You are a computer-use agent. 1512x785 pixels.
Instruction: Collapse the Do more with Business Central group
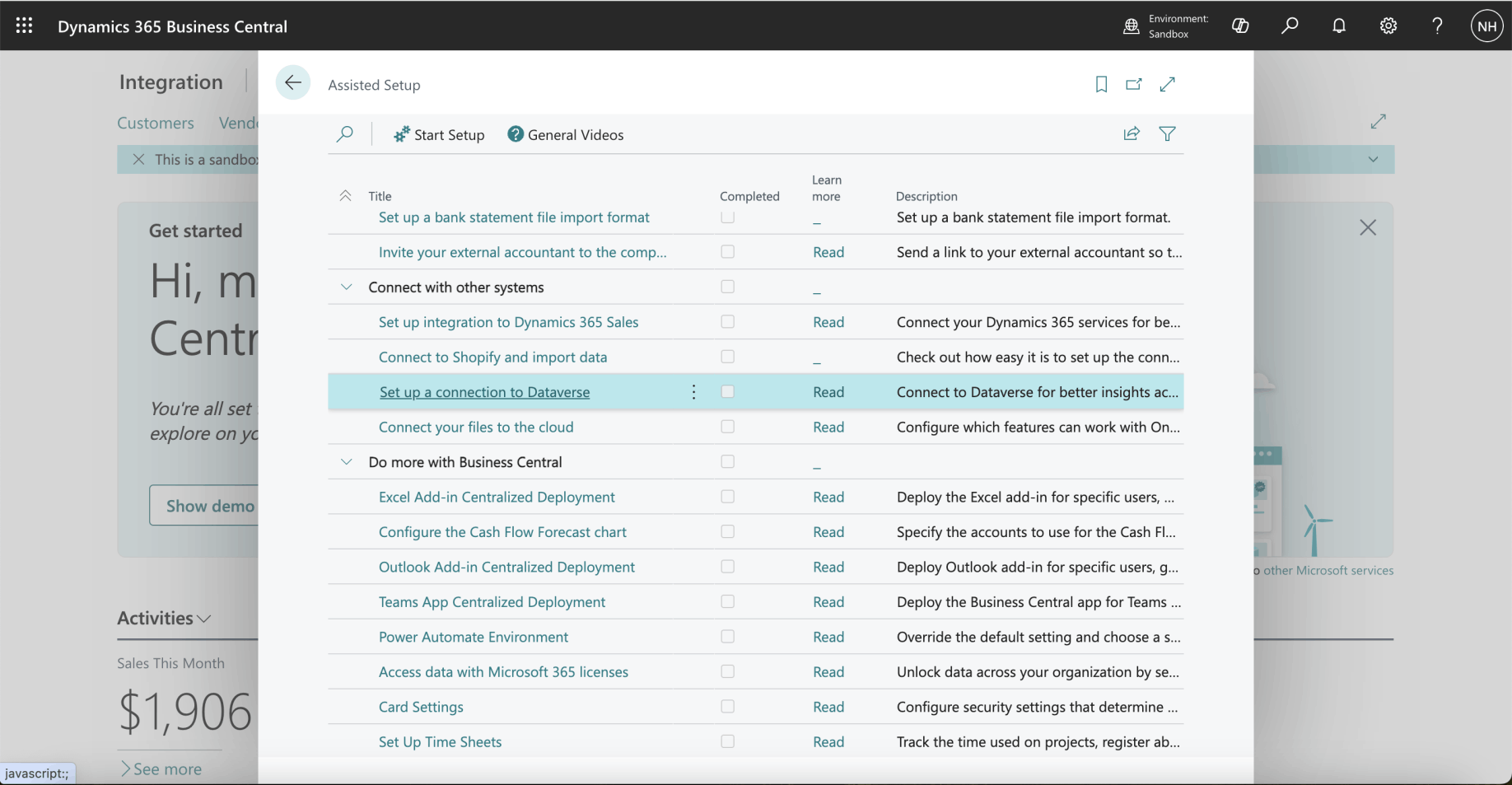click(x=347, y=462)
